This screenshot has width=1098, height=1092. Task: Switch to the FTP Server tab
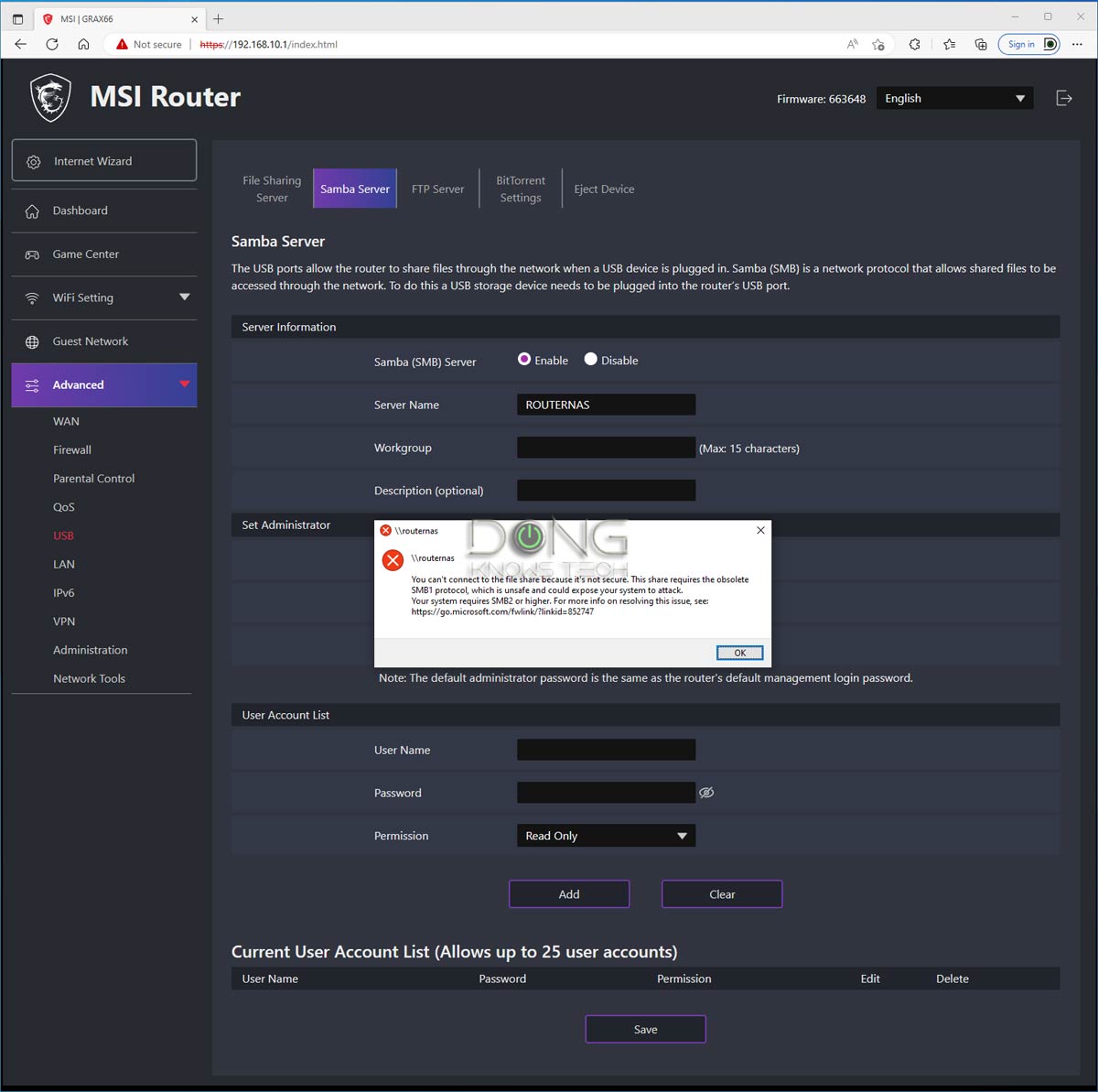[x=437, y=189]
